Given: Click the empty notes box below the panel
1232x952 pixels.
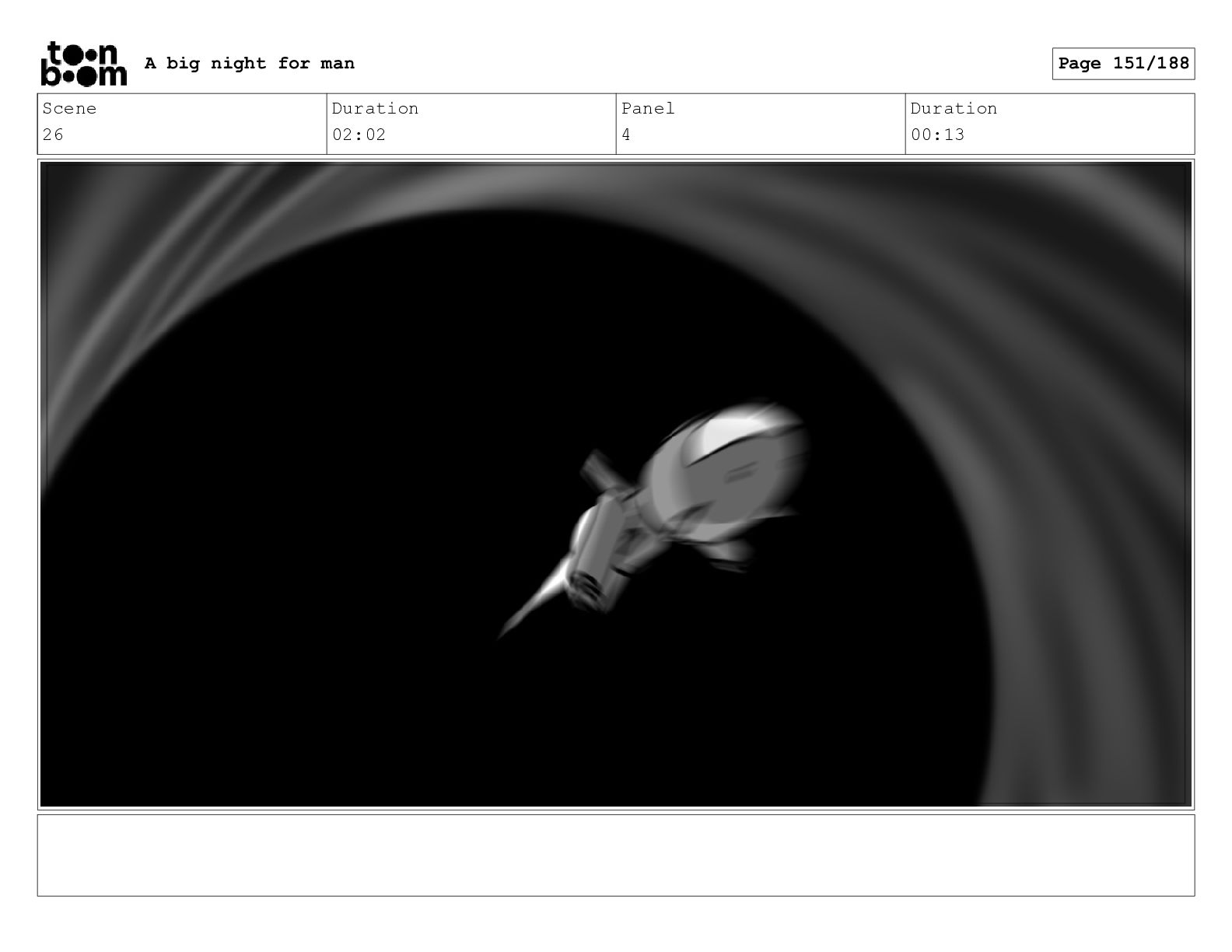Looking at the screenshot, I should coord(616,855).
